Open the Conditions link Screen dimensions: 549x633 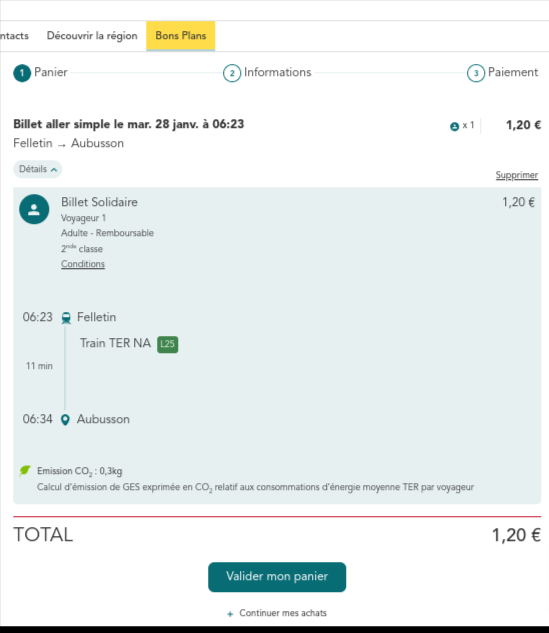pos(83,264)
